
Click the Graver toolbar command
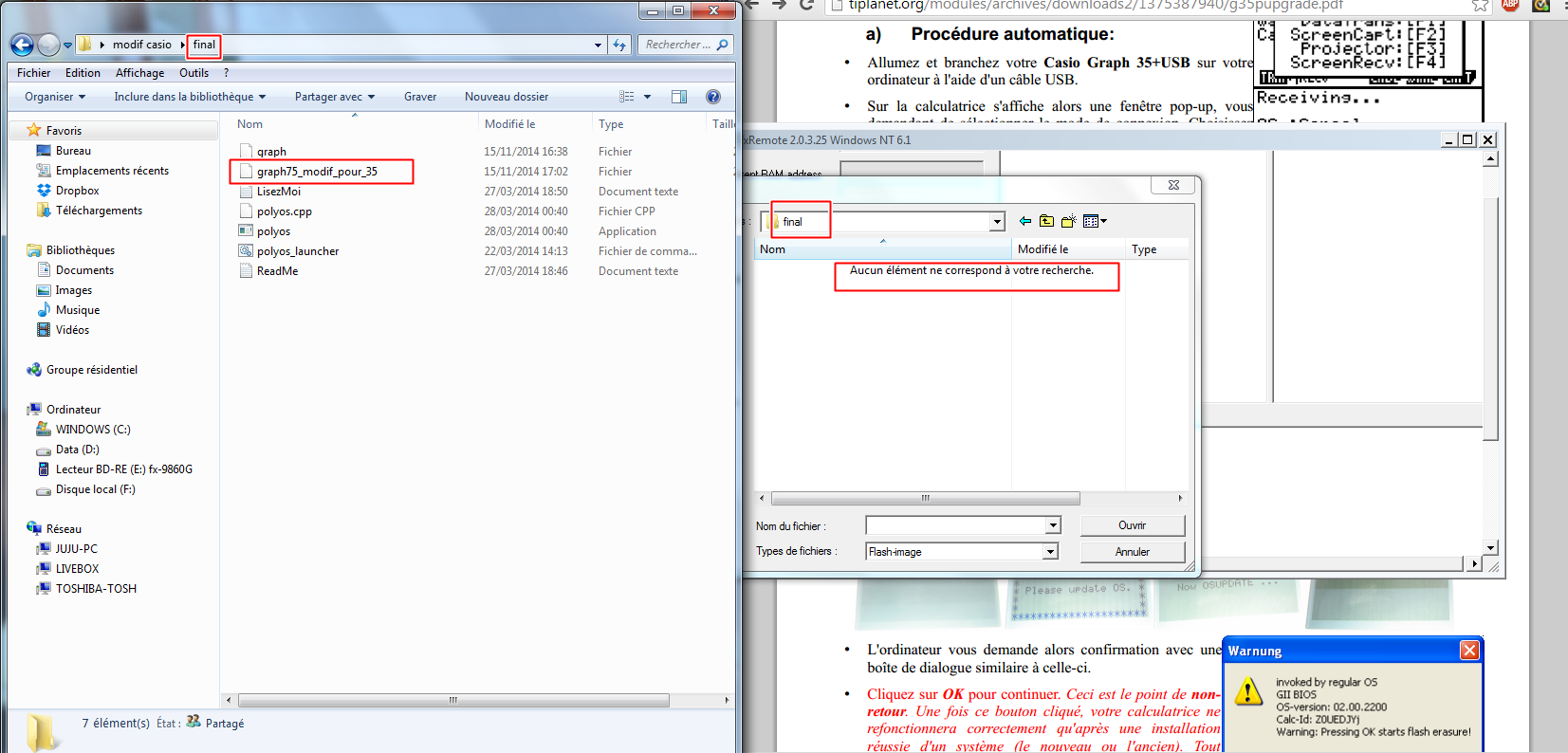point(420,97)
